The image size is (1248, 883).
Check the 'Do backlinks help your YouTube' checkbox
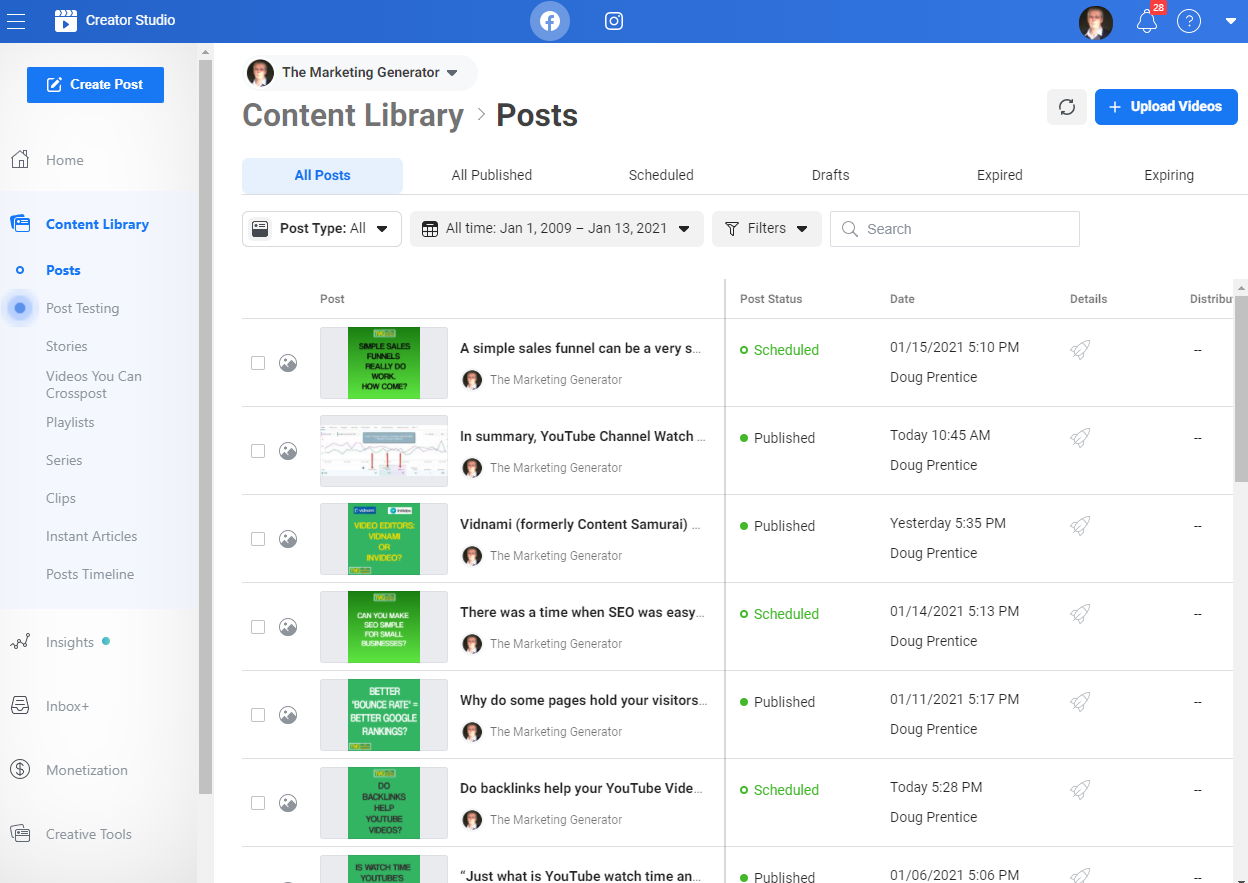pyautogui.click(x=258, y=803)
